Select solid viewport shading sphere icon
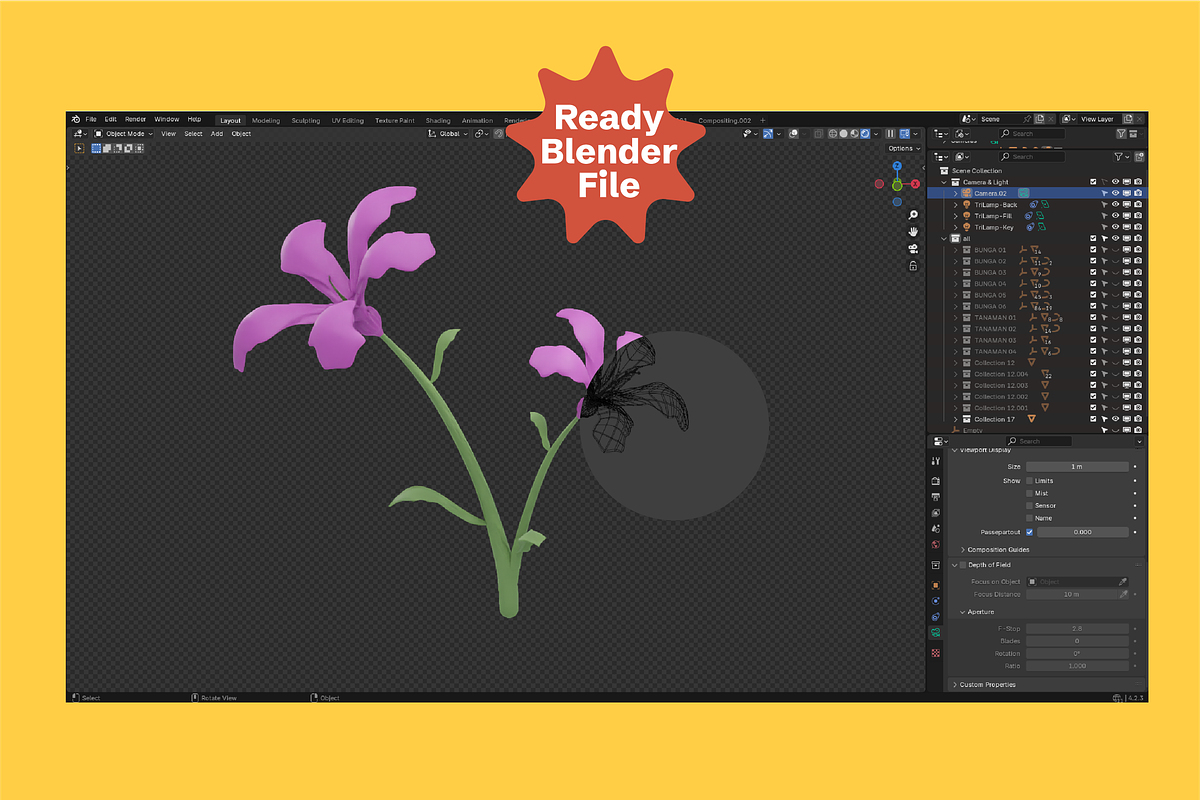Image resolution: width=1200 pixels, height=800 pixels. tap(843, 133)
